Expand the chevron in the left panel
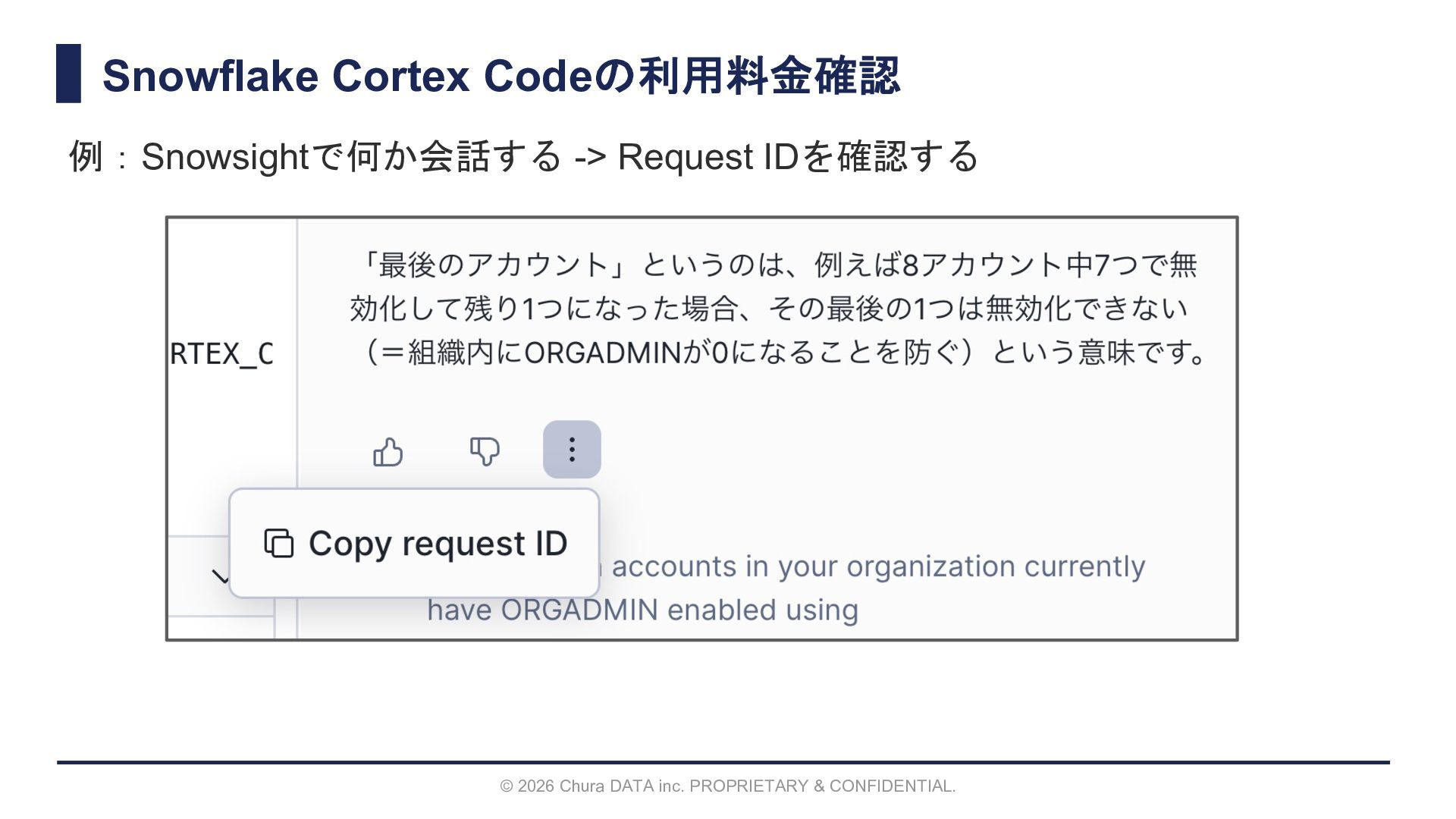 pyautogui.click(x=220, y=577)
